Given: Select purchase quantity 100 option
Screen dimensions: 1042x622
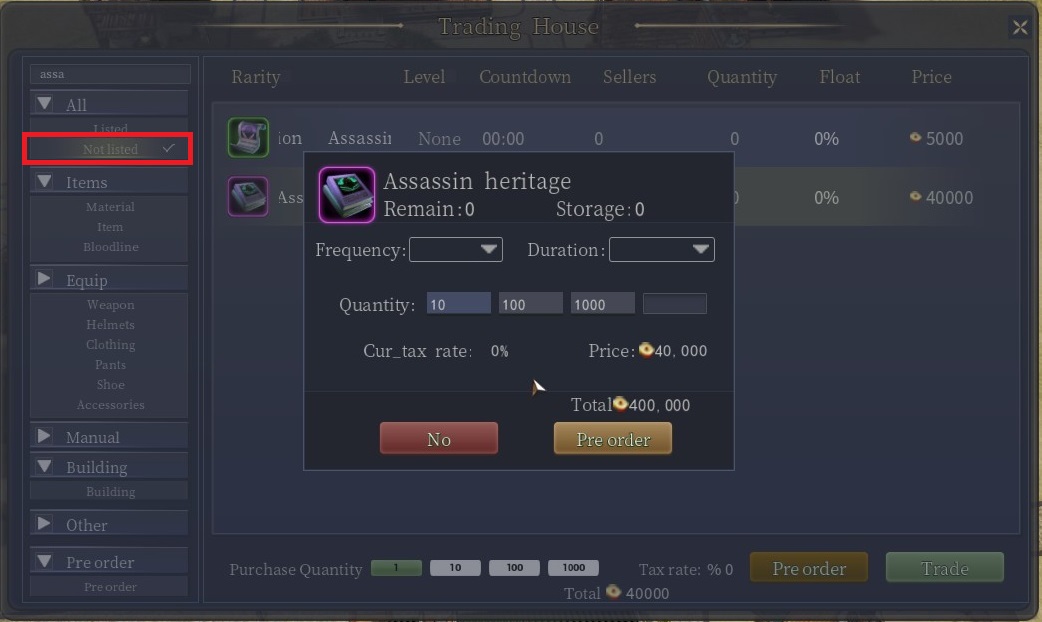Looking at the screenshot, I should coord(514,568).
